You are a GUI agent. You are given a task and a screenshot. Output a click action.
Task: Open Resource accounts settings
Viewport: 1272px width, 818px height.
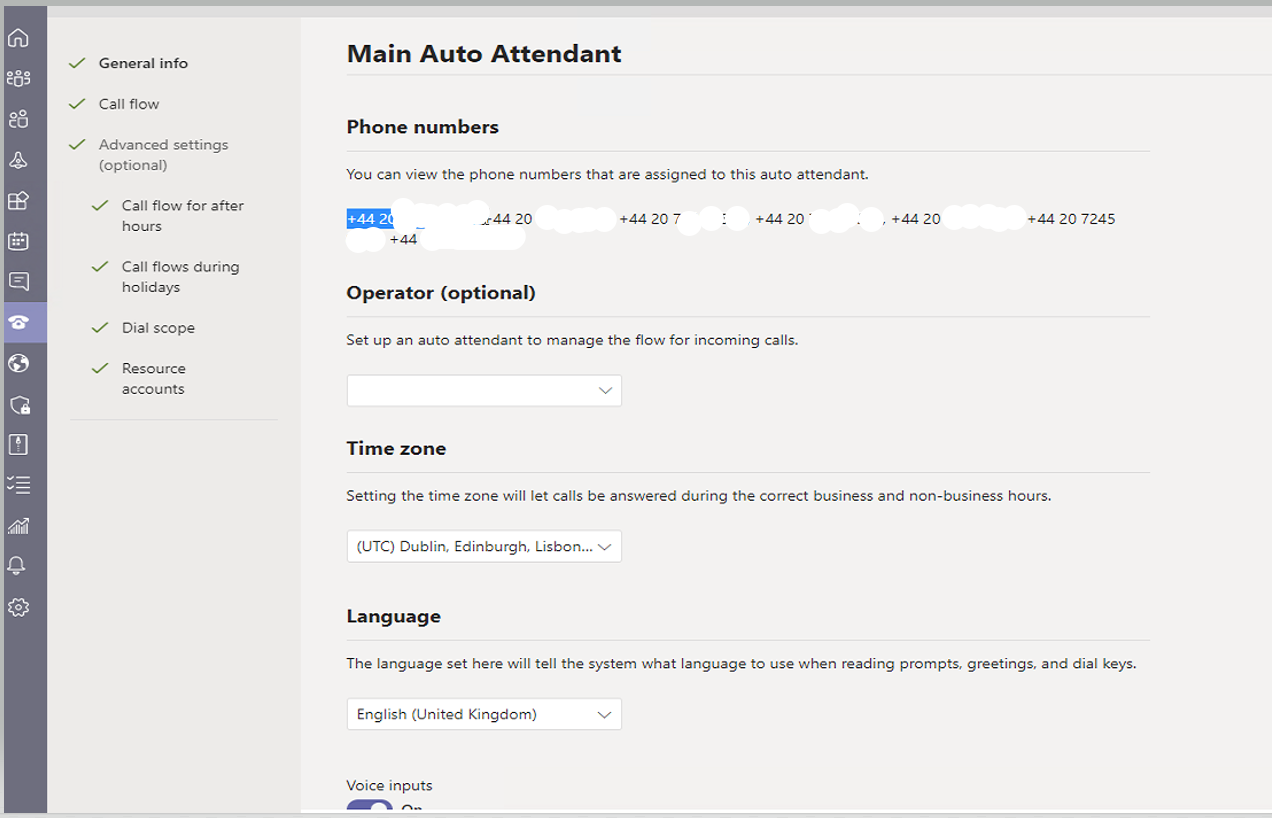pyautogui.click(x=154, y=378)
